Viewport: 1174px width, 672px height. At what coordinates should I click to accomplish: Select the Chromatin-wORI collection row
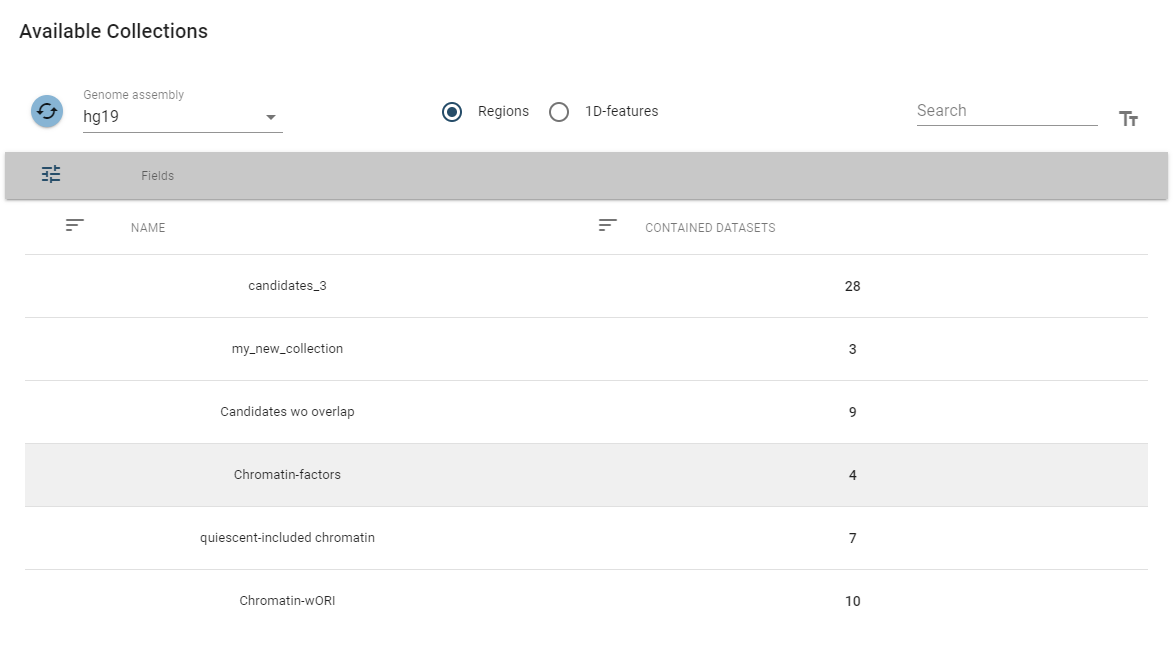click(x=287, y=601)
